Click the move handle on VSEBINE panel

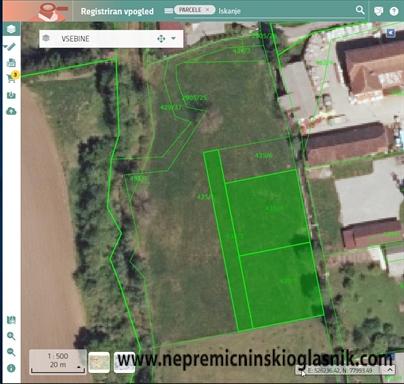point(161,39)
